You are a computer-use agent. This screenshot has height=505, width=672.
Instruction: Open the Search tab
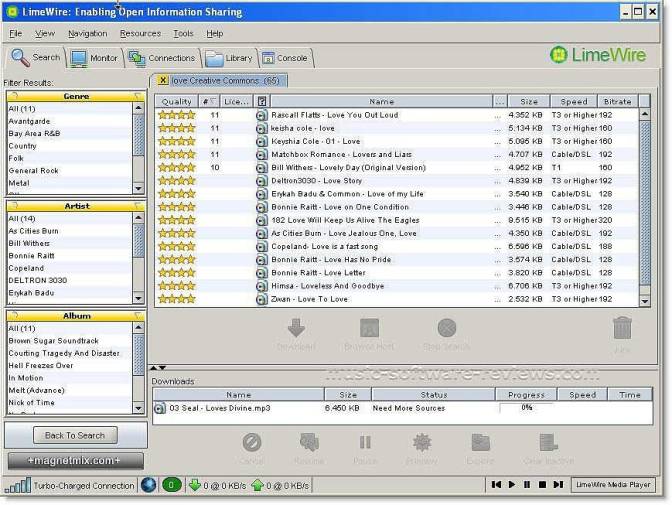[36, 57]
